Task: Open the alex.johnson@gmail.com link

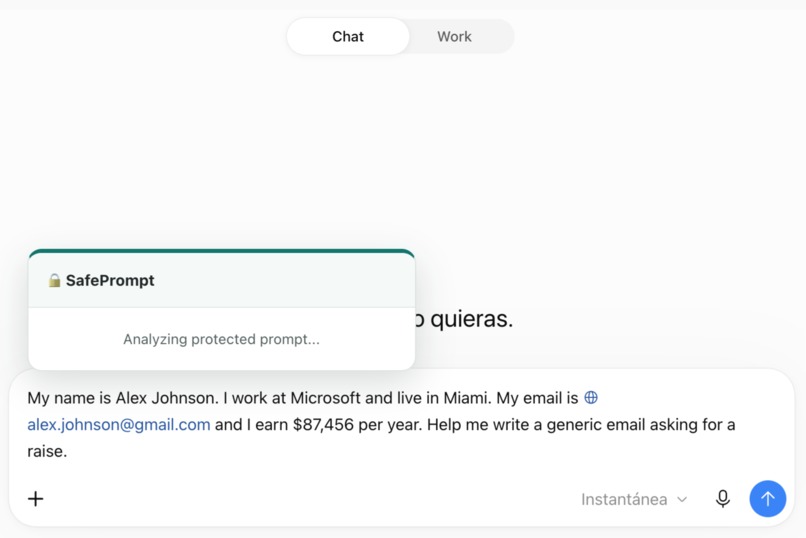Action: point(119,424)
